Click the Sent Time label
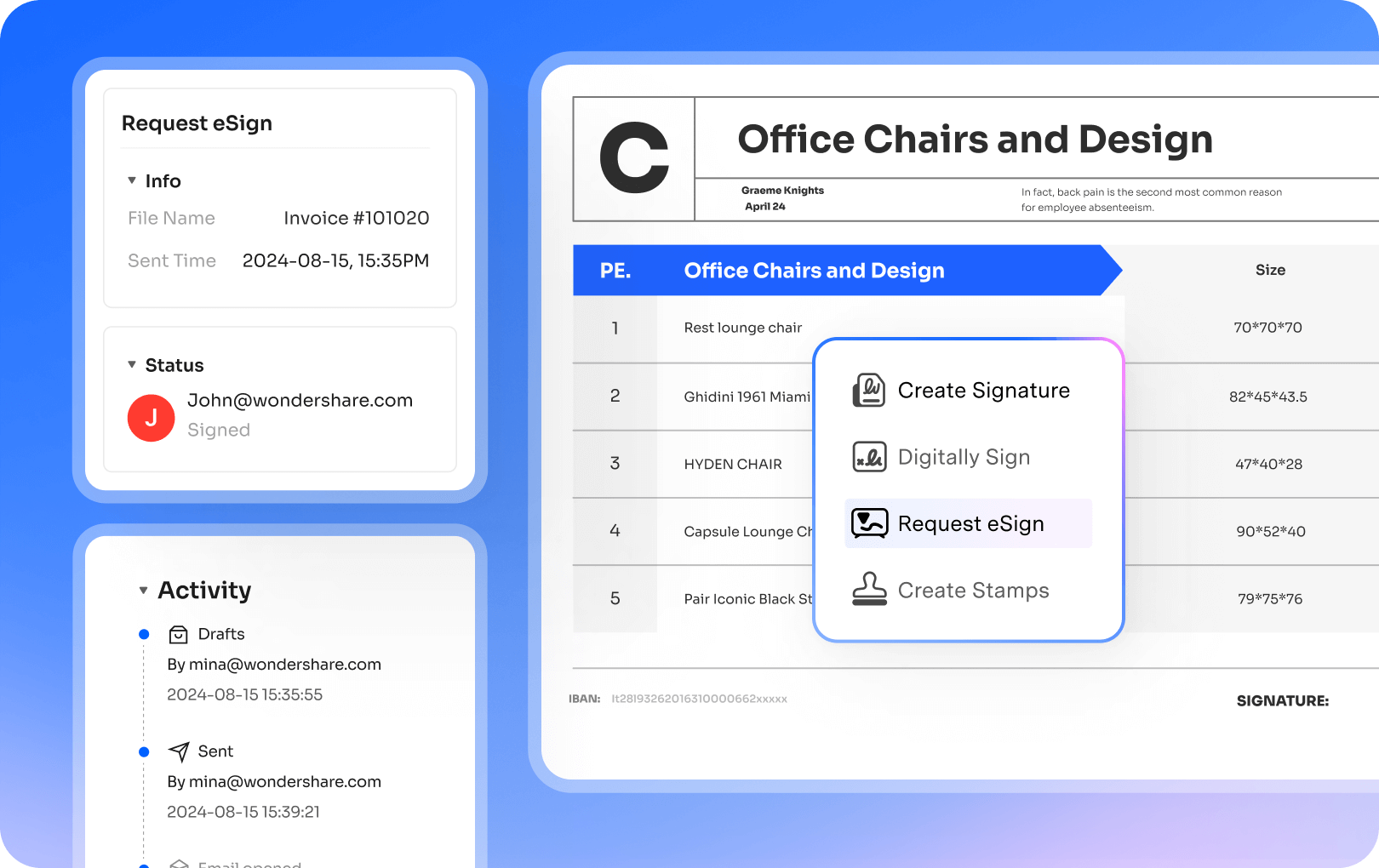Viewport: 1379px width, 868px height. [x=172, y=260]
